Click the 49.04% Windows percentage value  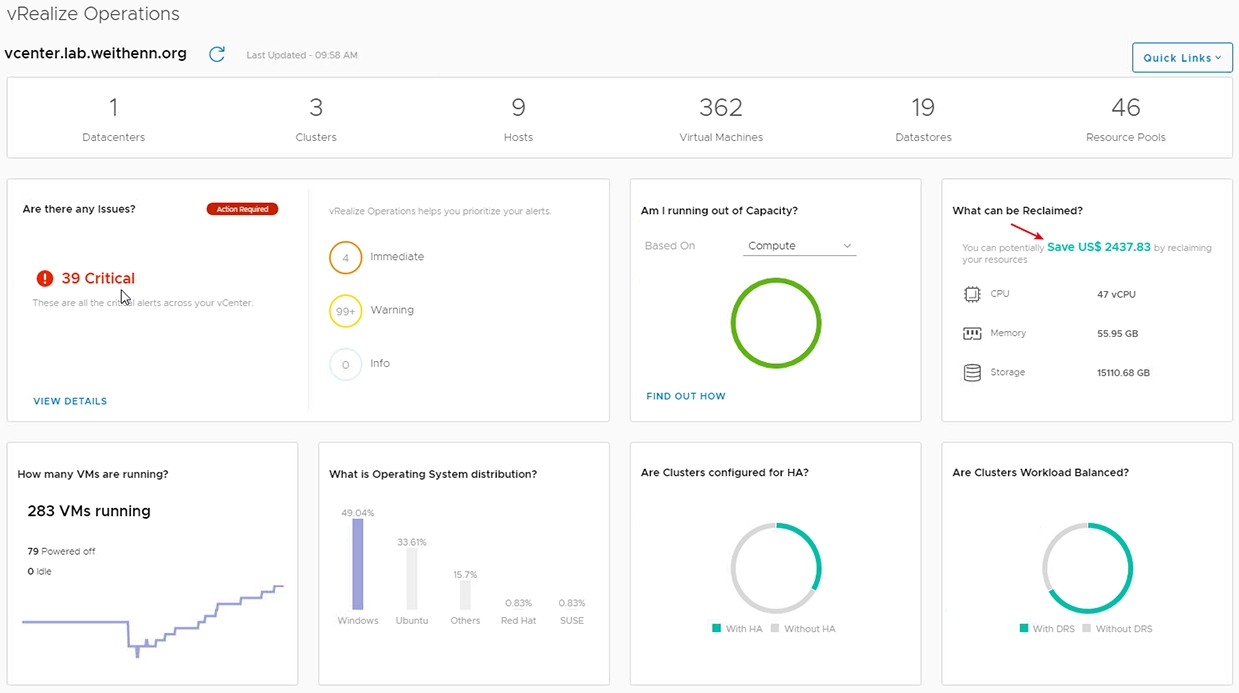[357, 513]
